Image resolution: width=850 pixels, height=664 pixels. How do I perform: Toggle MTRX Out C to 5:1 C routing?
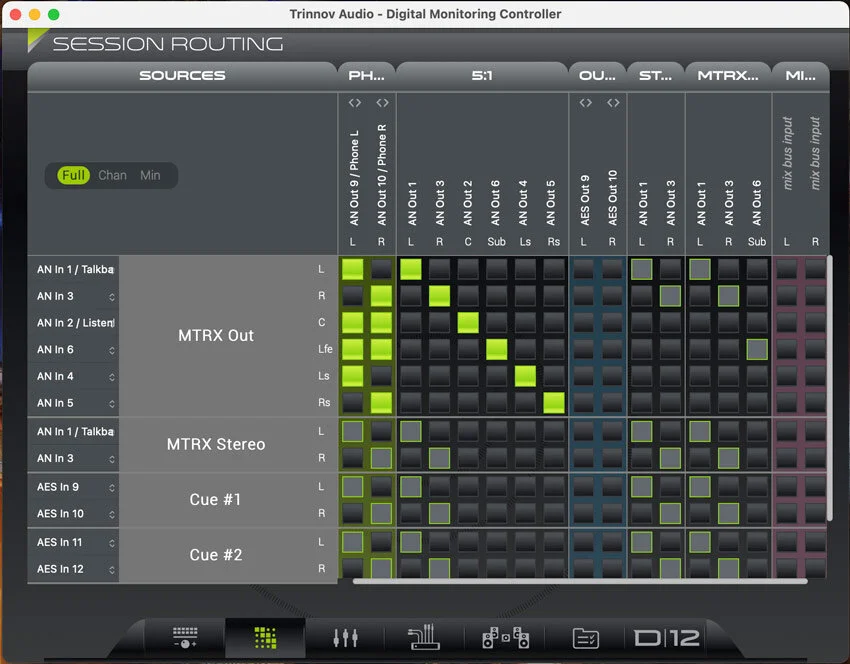click(468, 323)
